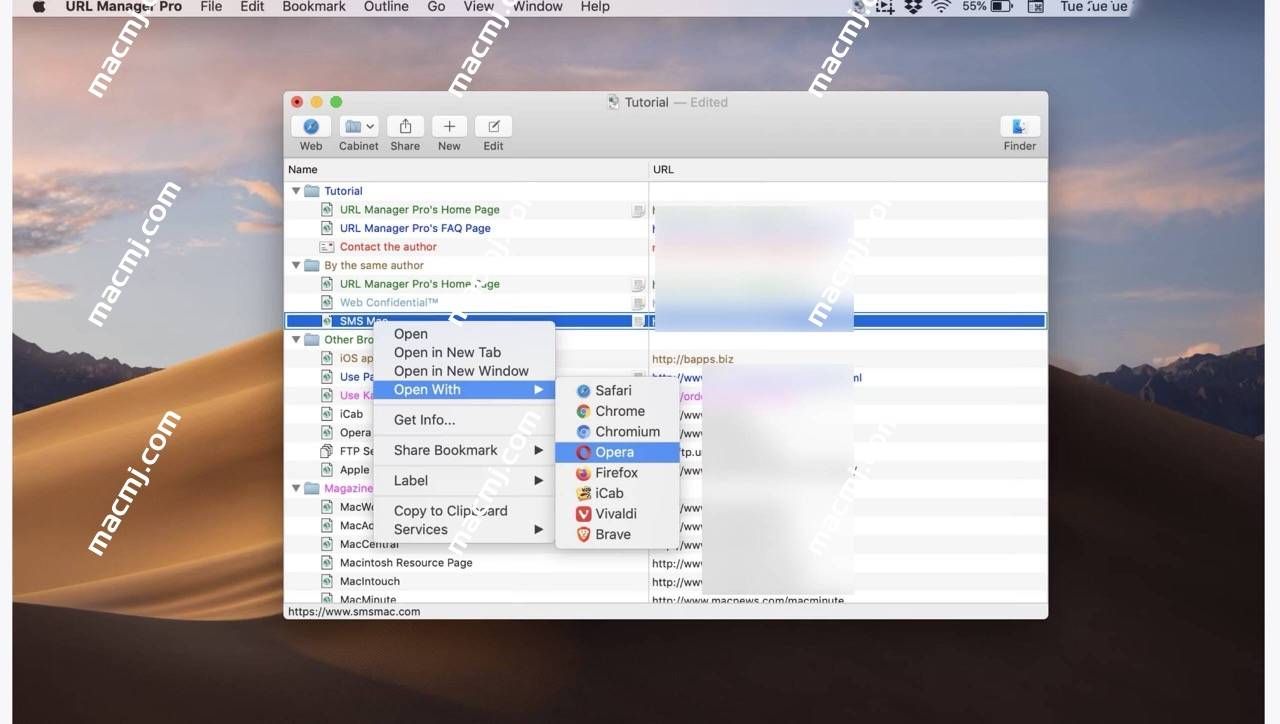Choose Vivaldi in Open With submenu
This screenshot has height=724, width=1280.
click(x=617, y=514)
